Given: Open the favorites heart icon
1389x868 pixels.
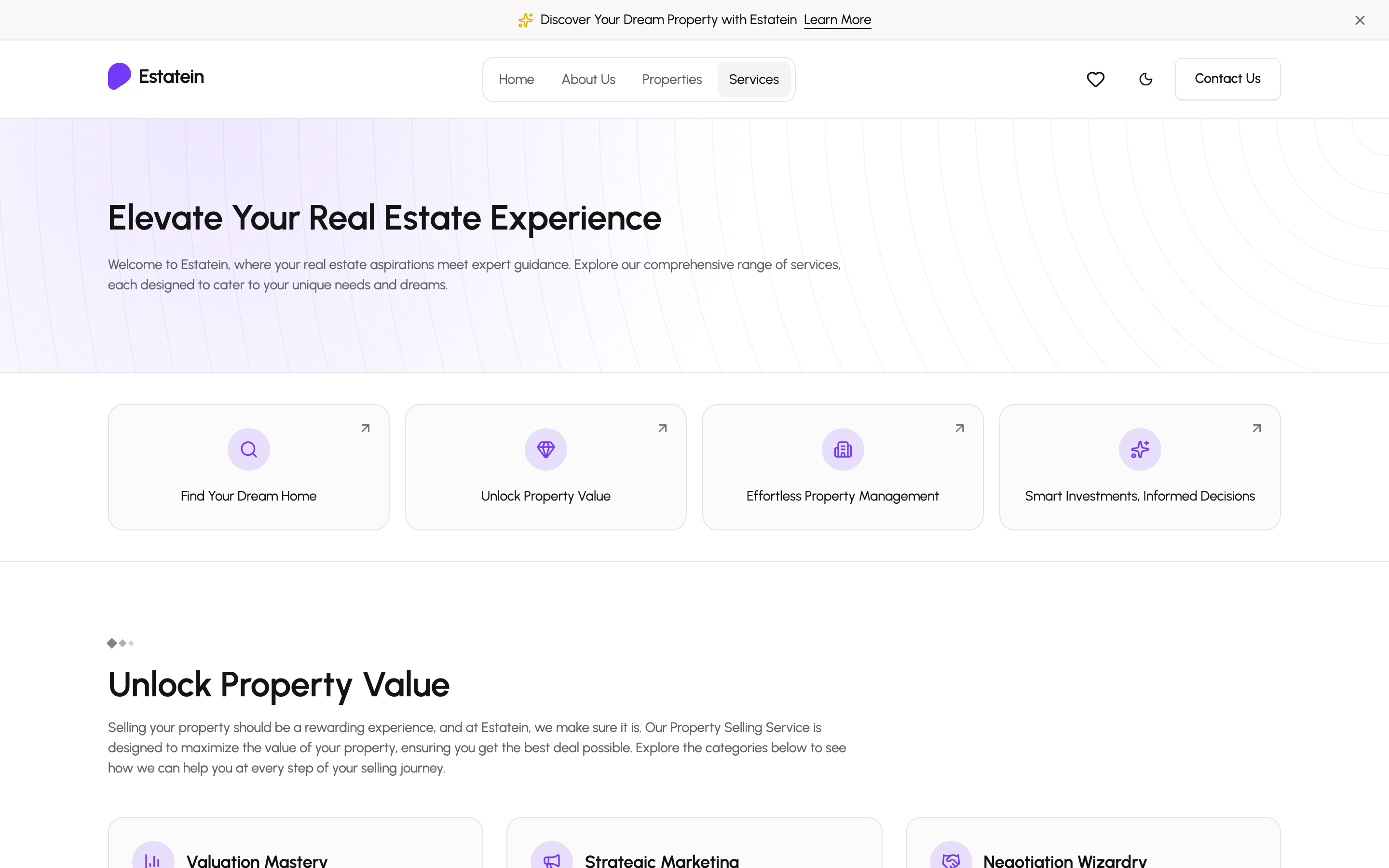Looking at the screenshot, I should [x=1095, y=79].
